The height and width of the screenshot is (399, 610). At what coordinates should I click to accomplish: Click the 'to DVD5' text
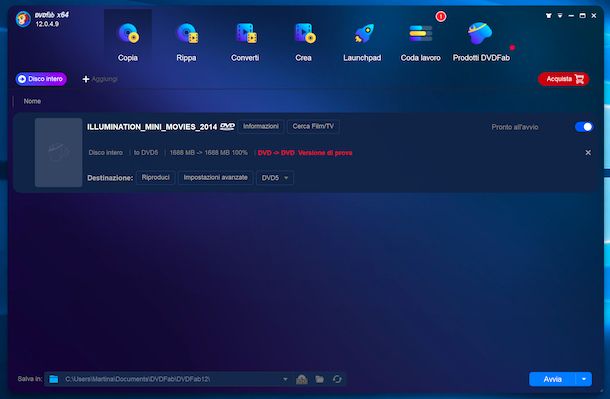(146, 152)
